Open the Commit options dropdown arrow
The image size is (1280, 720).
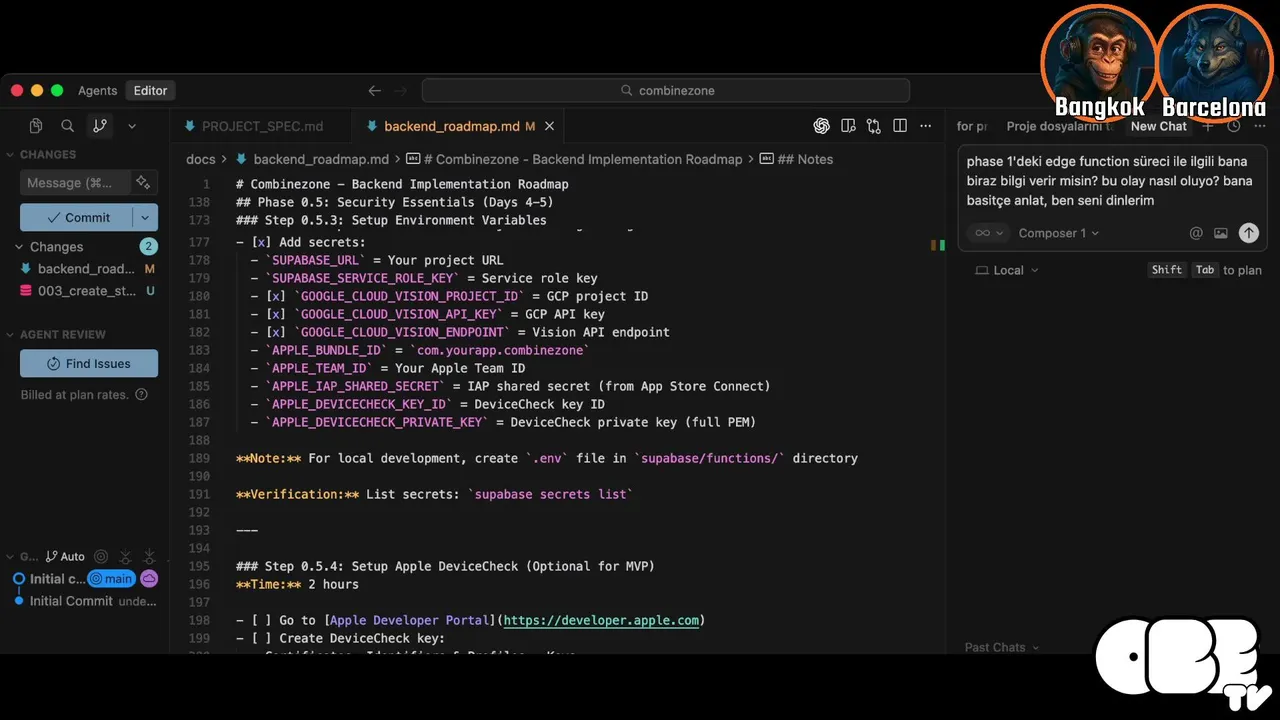click(145, 217)
